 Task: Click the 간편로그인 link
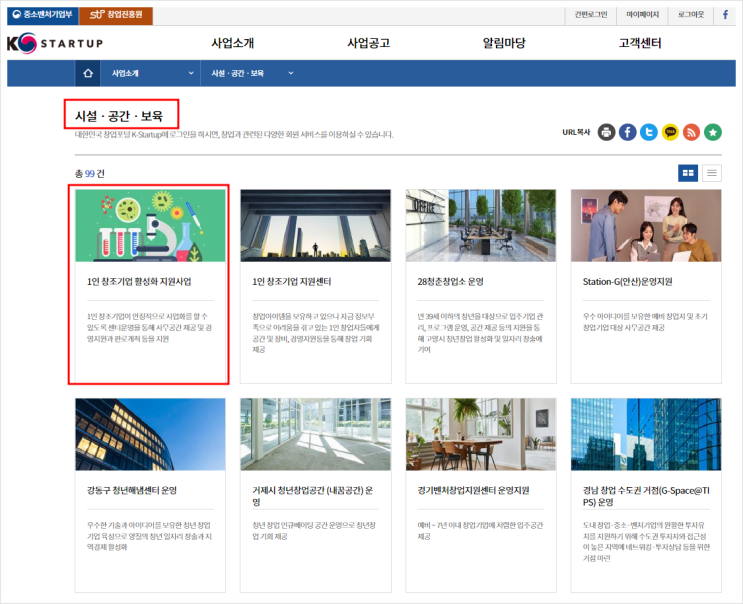(590, 15)
